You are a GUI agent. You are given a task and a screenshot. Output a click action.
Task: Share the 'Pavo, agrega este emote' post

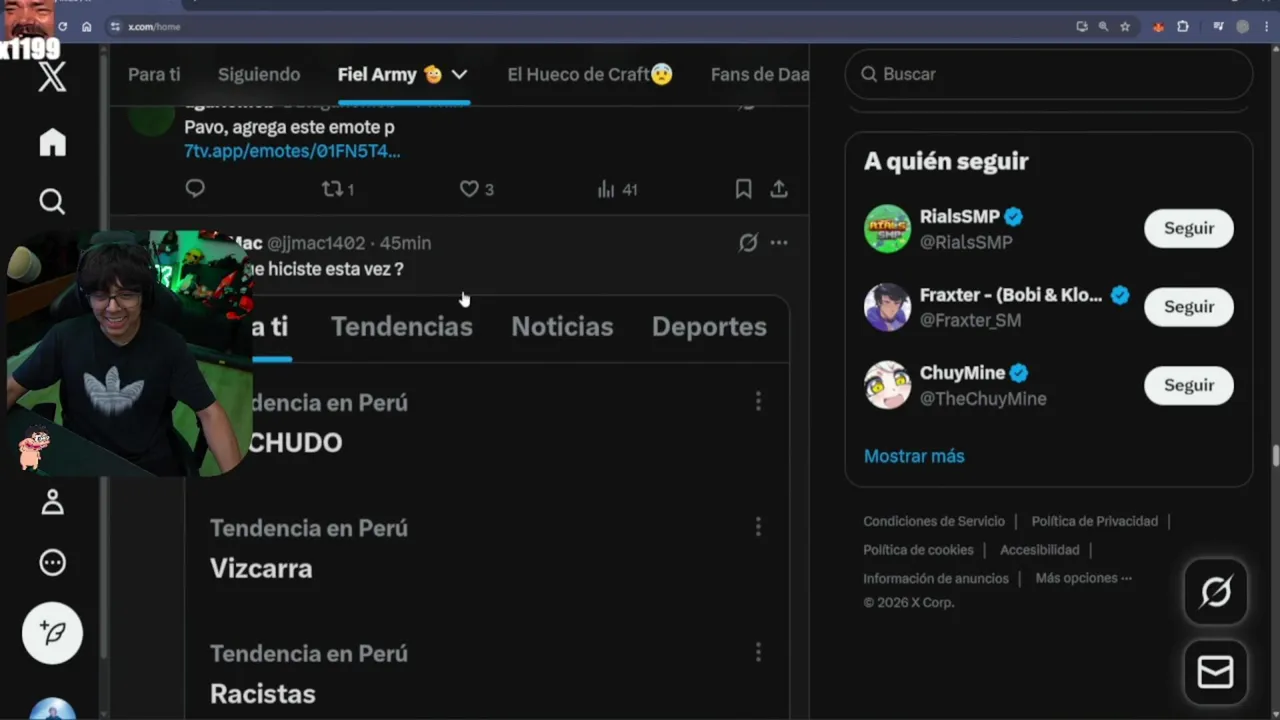tap(779, 188)
